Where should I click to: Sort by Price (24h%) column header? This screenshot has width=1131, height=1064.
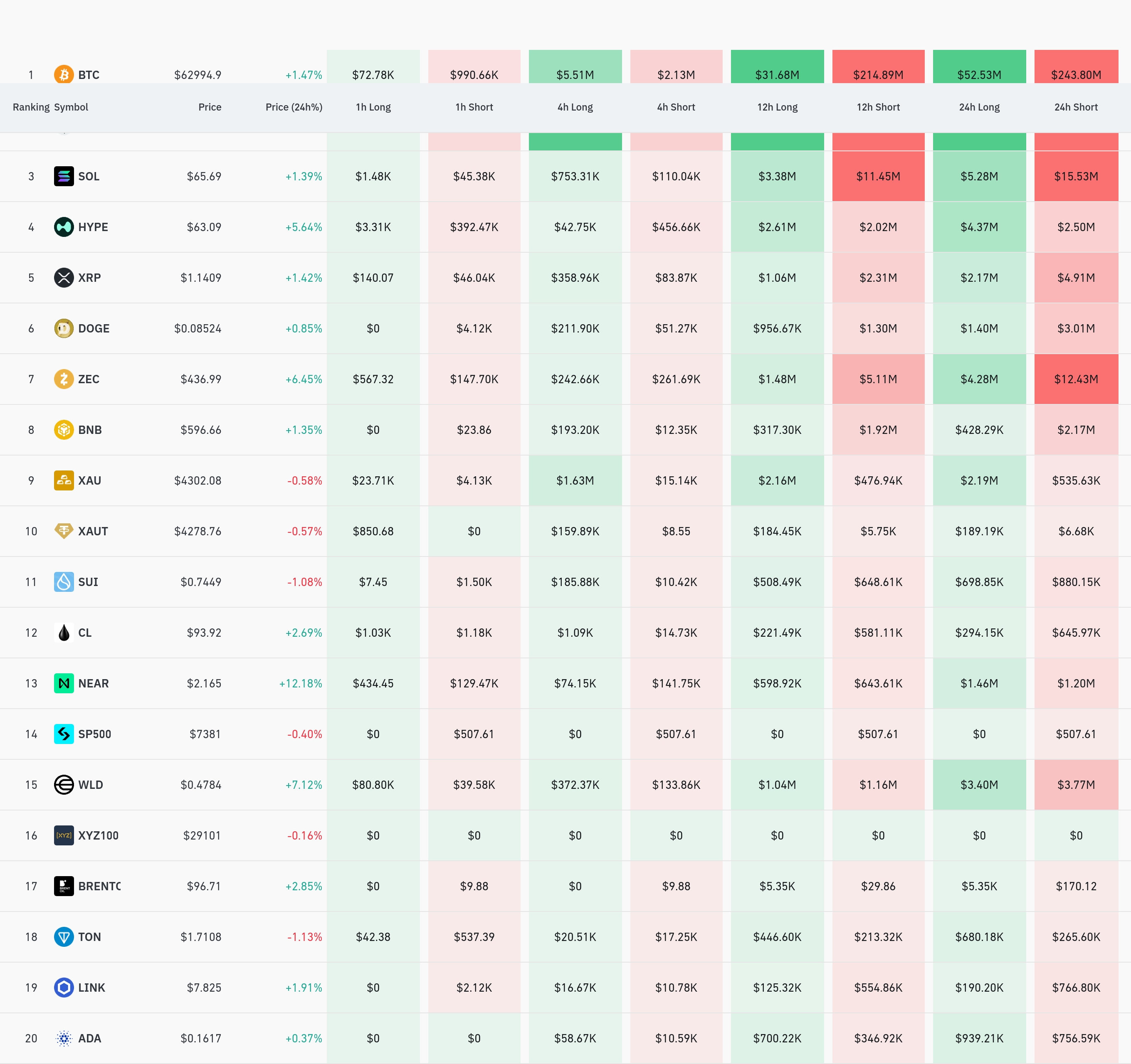pyautogui.click(x=294, y=107)
